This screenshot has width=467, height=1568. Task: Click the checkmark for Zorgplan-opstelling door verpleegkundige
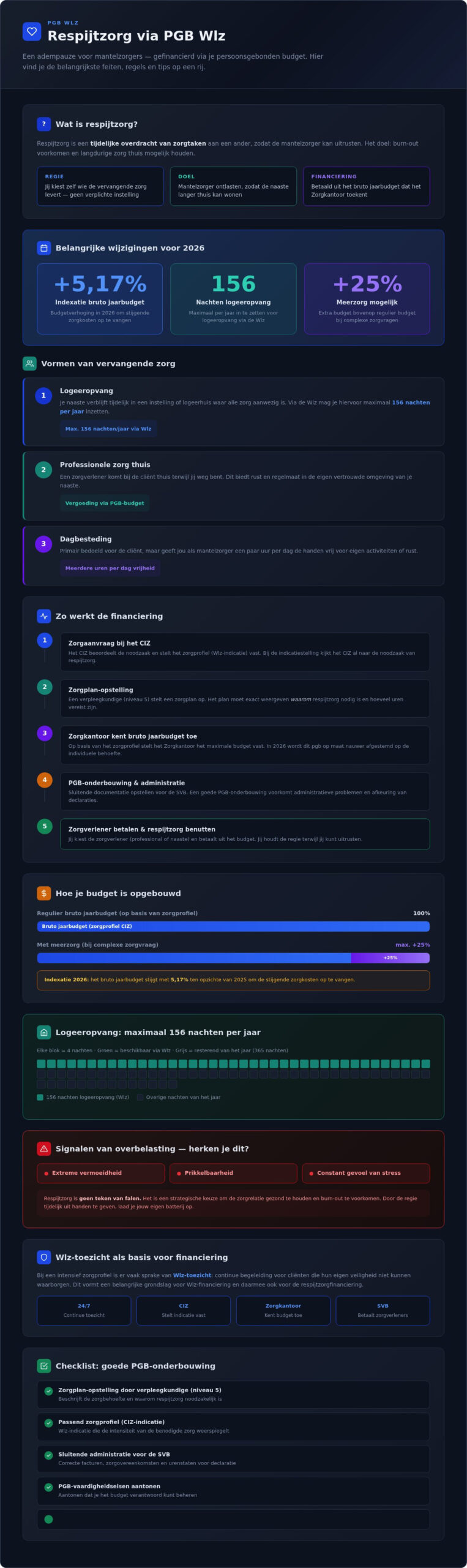click(49, 1391)
